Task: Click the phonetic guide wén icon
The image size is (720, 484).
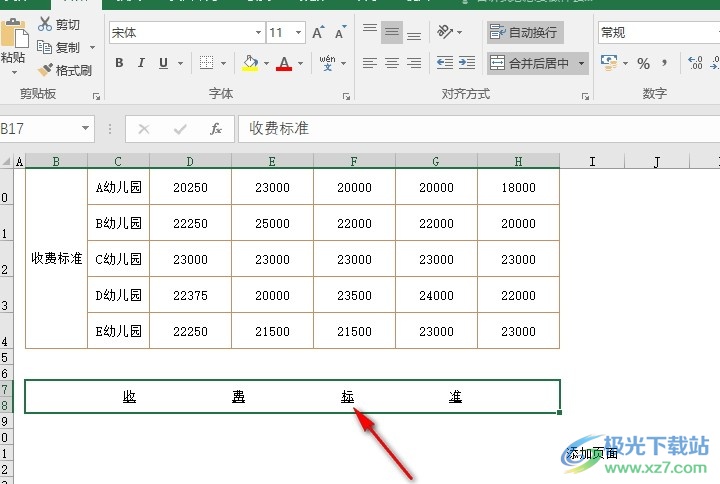Action: coord(327,63)
